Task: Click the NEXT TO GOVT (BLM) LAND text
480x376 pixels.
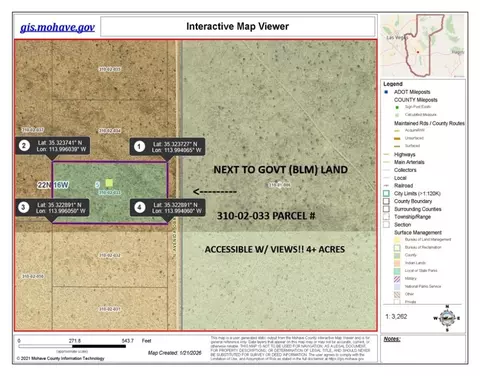Action: [280, 170]
